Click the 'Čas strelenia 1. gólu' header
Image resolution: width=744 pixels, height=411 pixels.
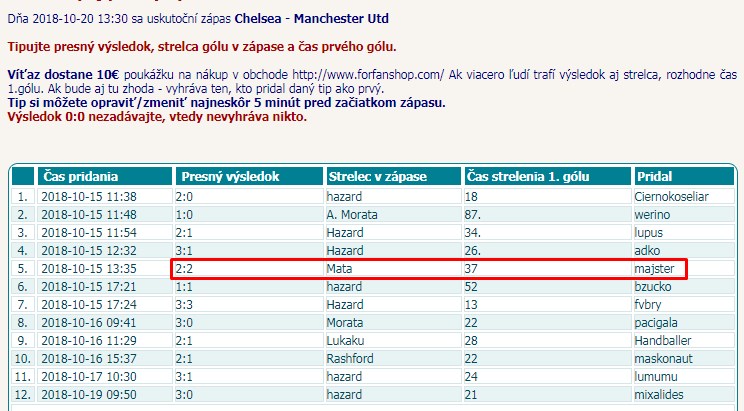tap(527, 176)
